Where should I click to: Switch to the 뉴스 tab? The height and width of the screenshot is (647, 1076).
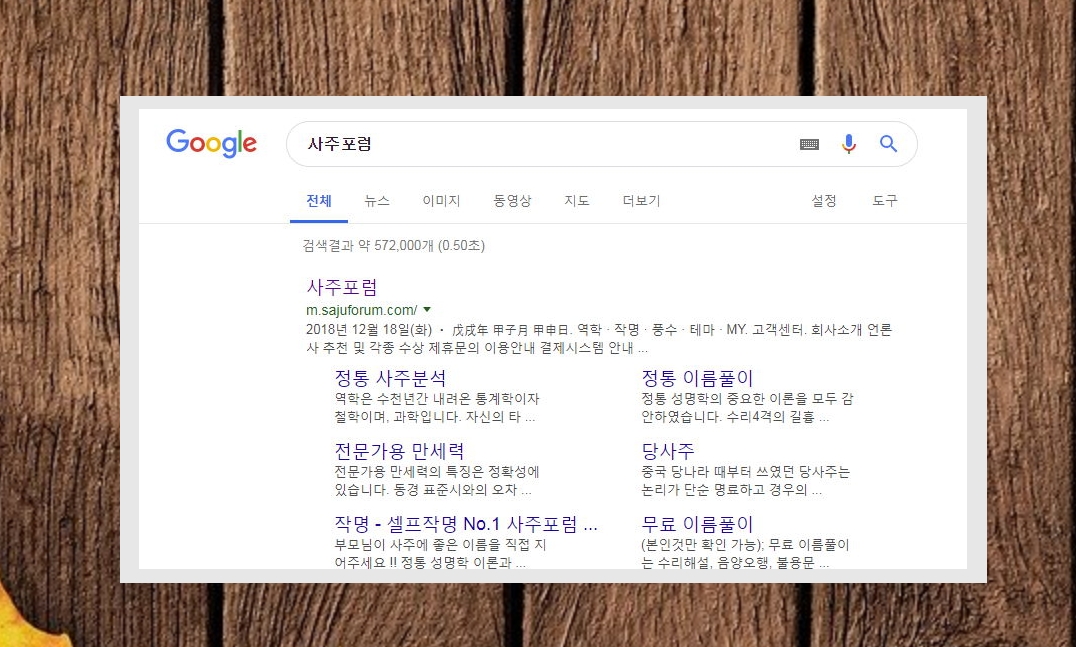[x=377, y=201]
